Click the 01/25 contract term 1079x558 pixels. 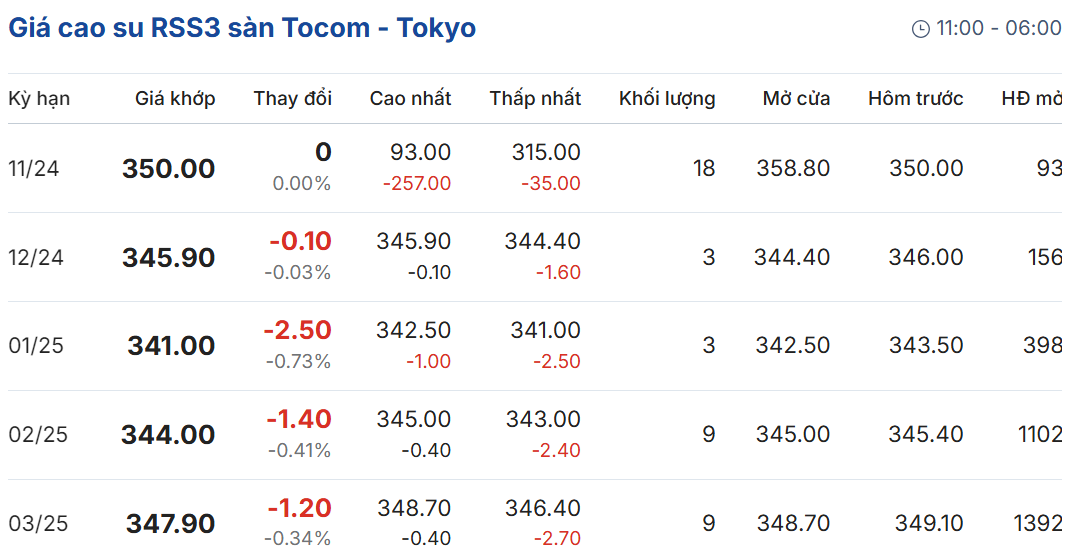(x=36, y=345)
